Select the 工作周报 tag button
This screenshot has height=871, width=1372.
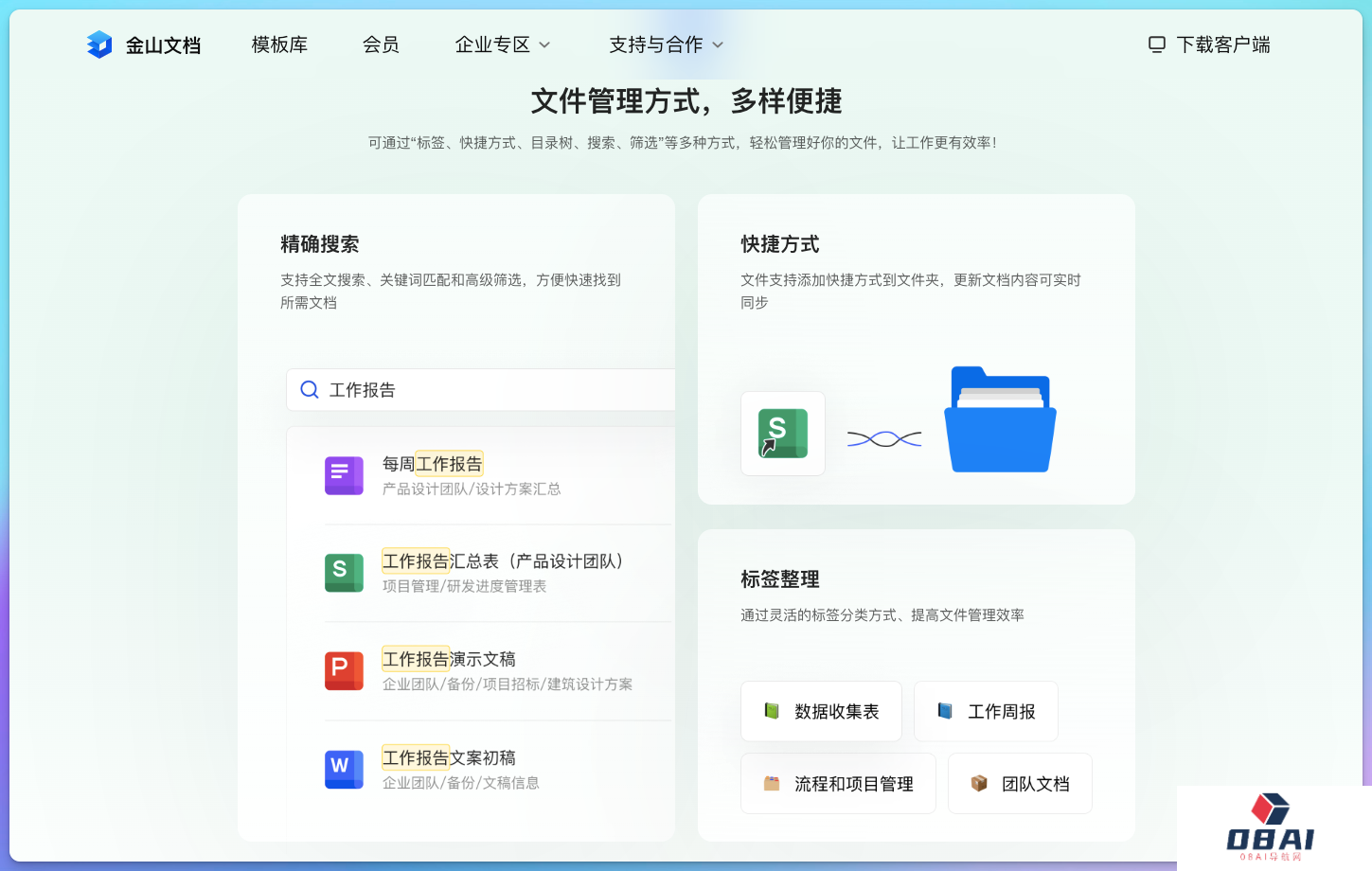click(986, 711)
